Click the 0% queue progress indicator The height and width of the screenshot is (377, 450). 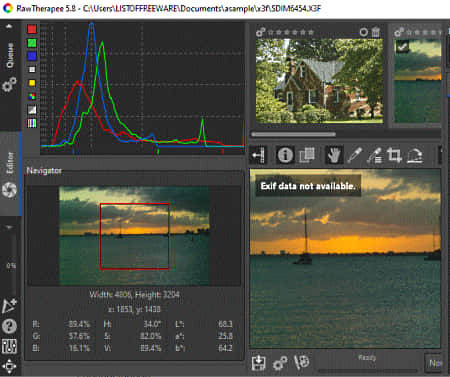[x=10, y=266]
